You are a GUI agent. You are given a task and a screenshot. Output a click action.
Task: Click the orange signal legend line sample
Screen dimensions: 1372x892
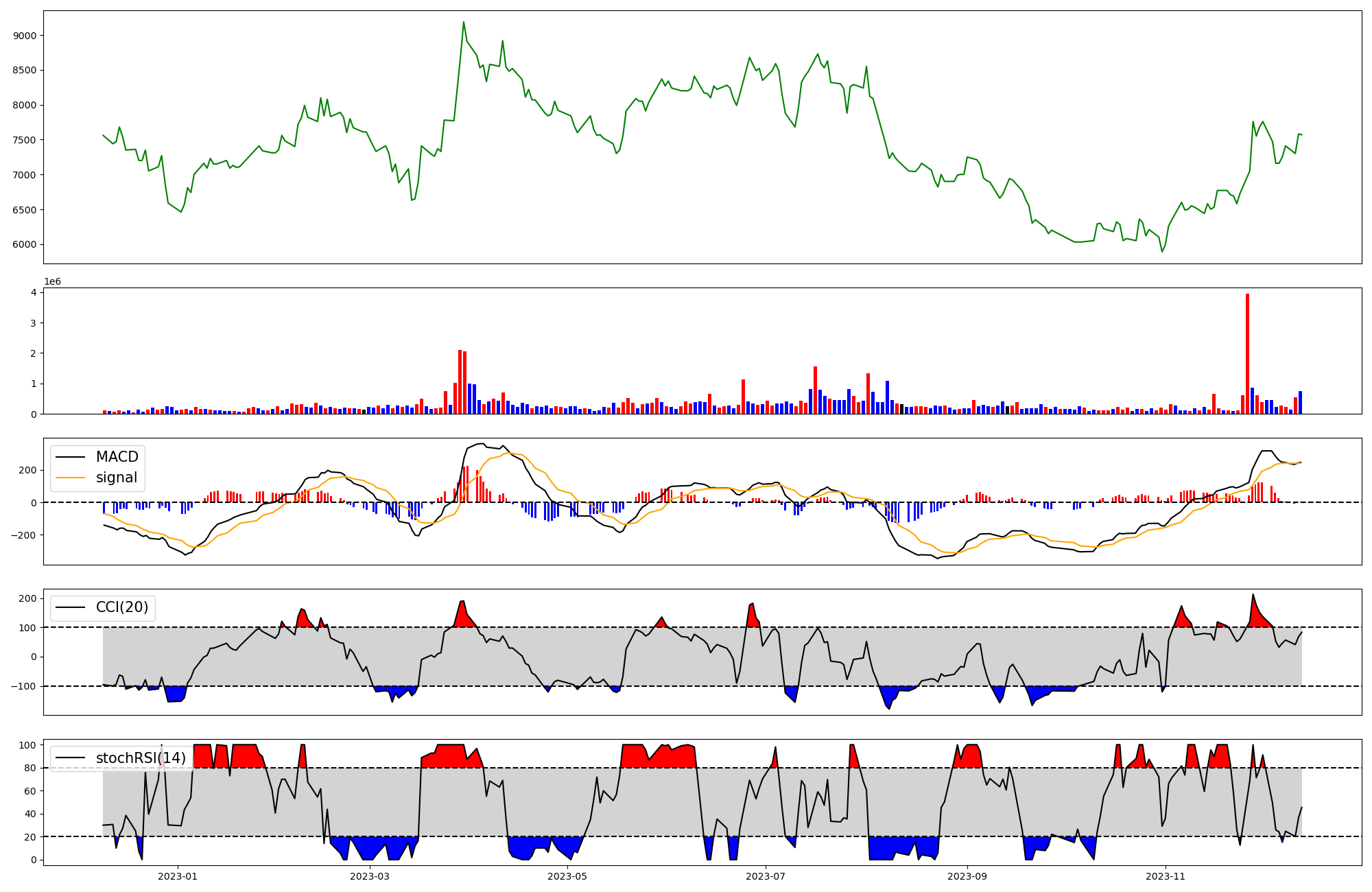click(x=71, y=478)
